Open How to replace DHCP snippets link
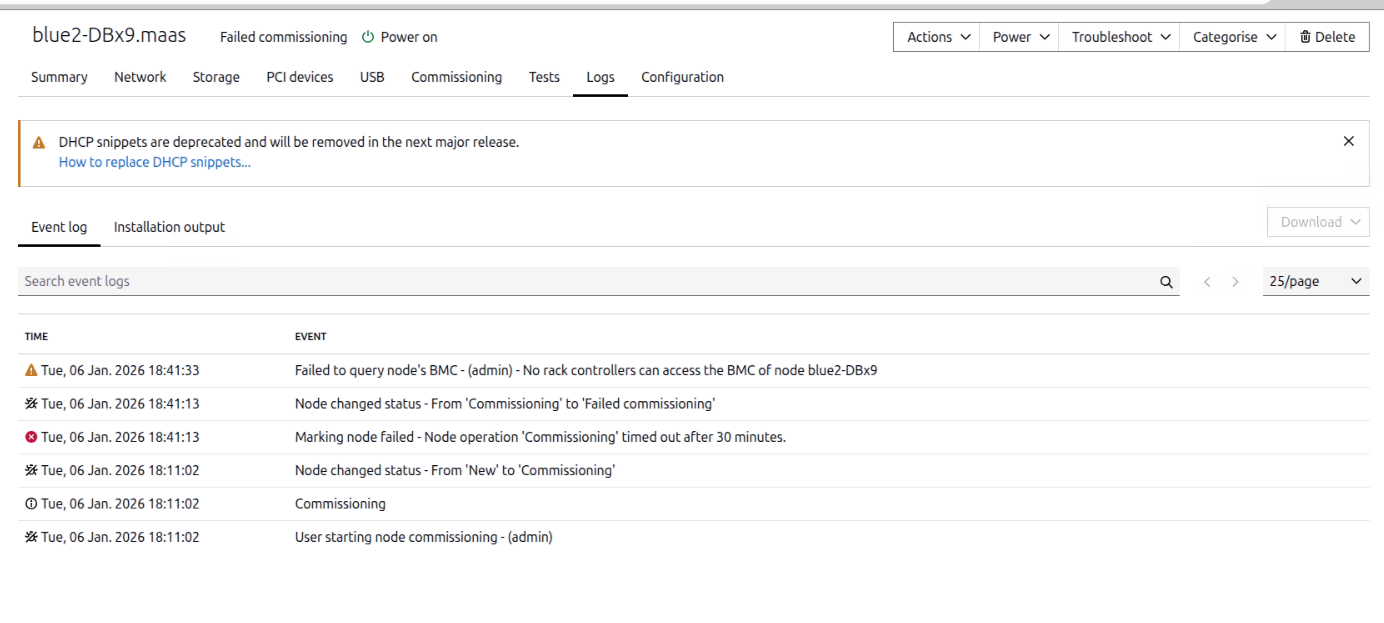The height and width of the screenshot is (623, 1384). tap(155, 162)
